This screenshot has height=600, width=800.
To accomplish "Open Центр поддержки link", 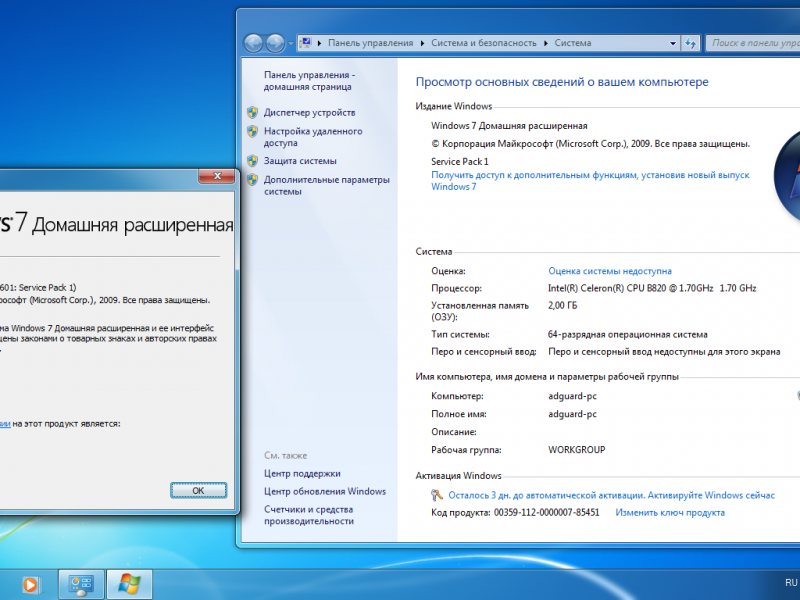I will [x=302, y=473].
